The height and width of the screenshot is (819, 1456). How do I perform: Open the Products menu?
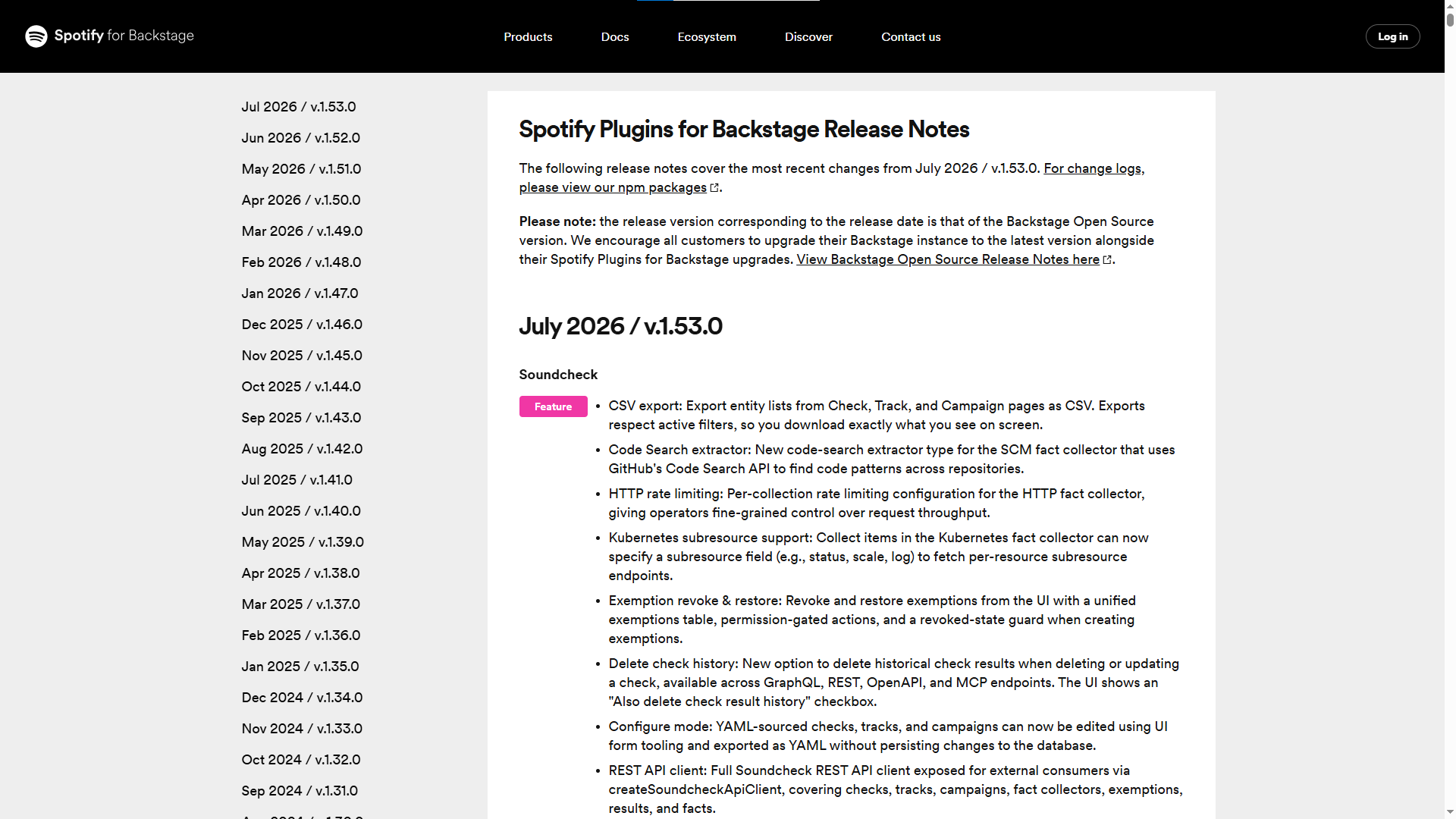coord(528,36)
